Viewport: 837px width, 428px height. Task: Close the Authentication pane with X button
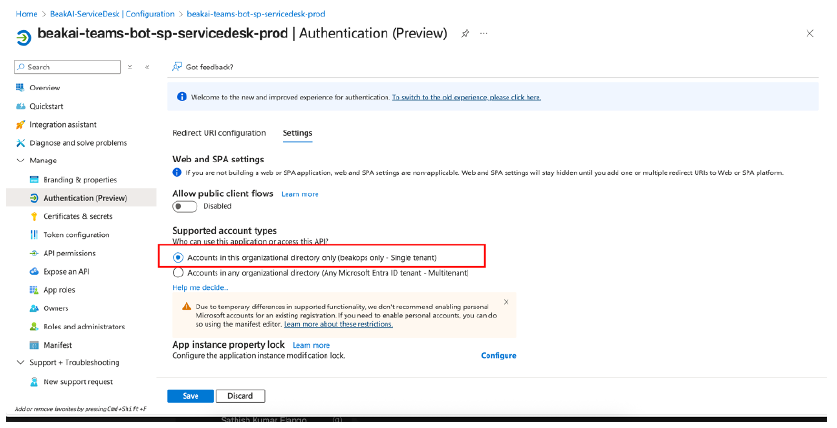(810, 34)
